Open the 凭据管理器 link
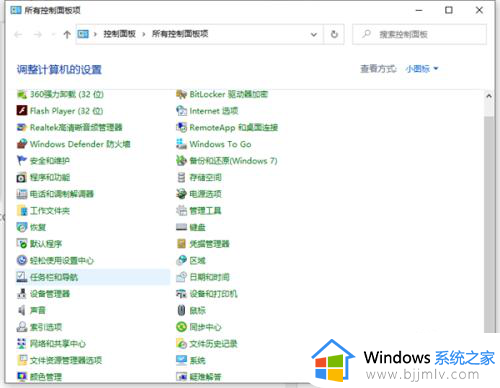The height and width of the screenshot is (388, 500). 209,244
